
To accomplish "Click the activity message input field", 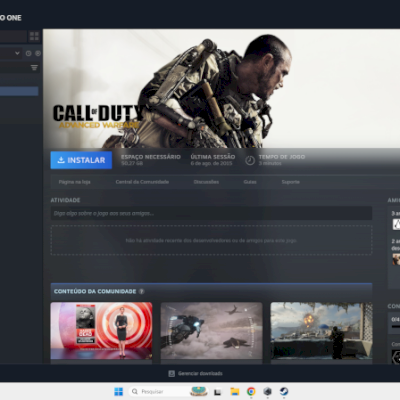I will 211,213.
